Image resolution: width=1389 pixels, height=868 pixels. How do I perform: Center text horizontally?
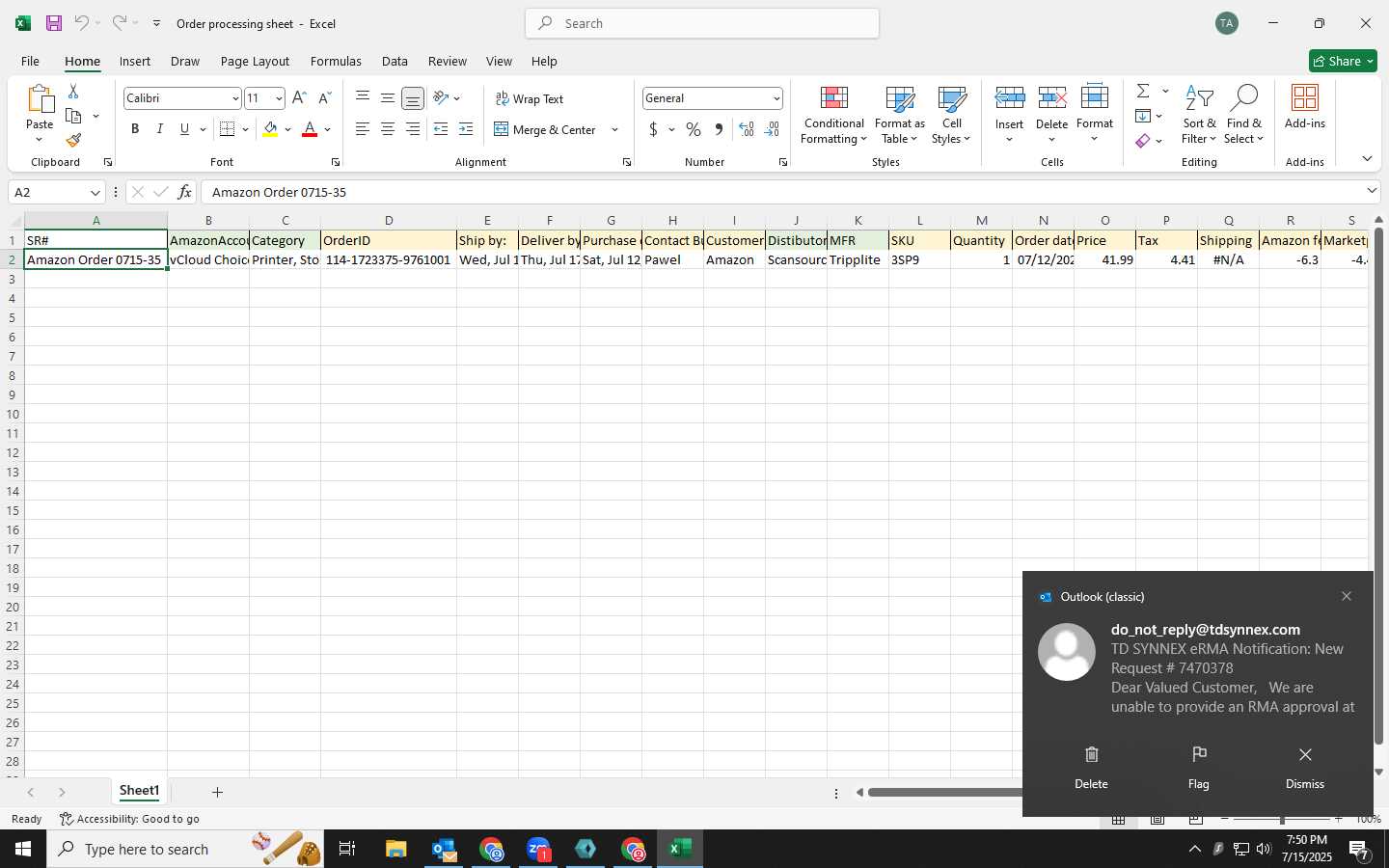[x=388, y=129]
